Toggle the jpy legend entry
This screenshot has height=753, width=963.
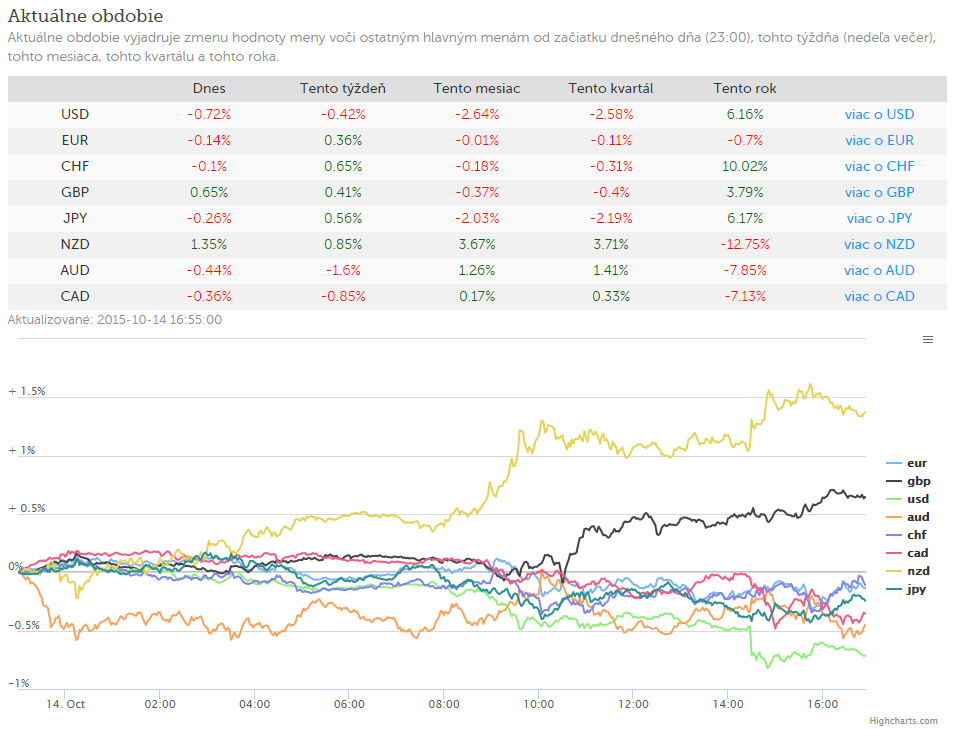pos(906,589)
